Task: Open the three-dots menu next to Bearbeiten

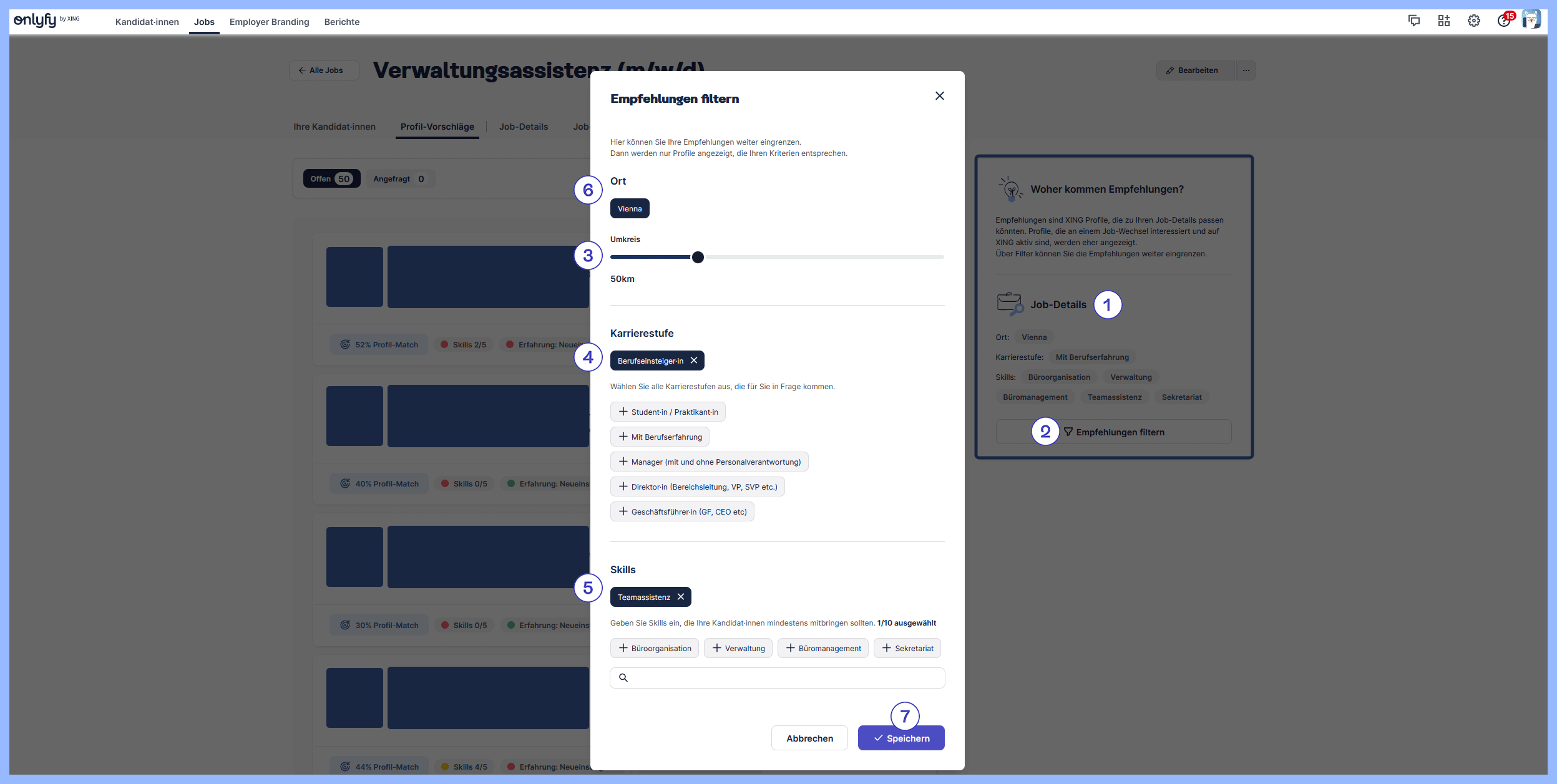Action: 1246,70
